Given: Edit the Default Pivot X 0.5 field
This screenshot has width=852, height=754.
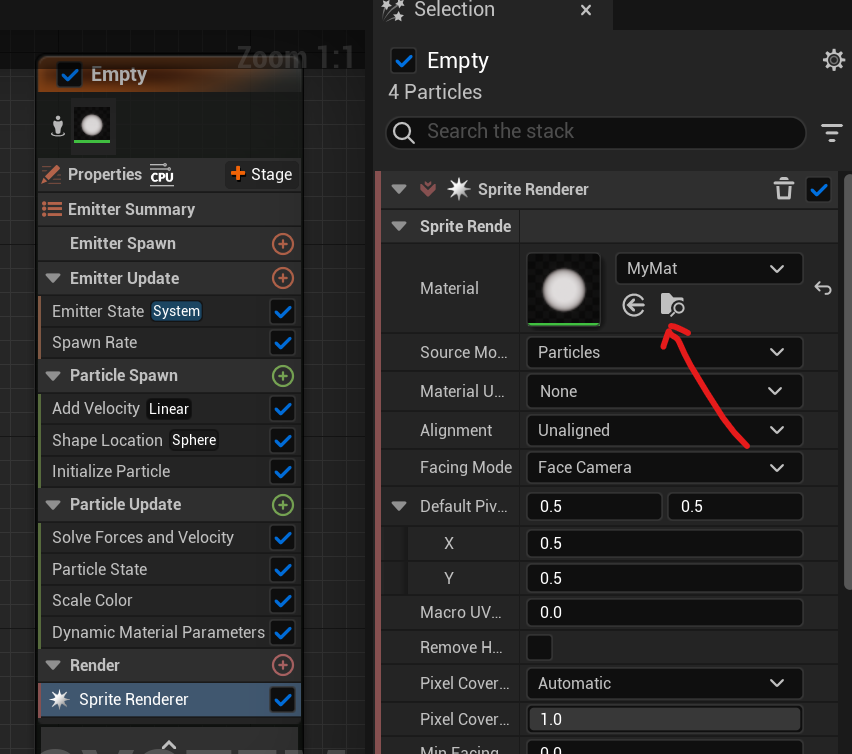Looking at the screenshot, I should tap(665, 544).
